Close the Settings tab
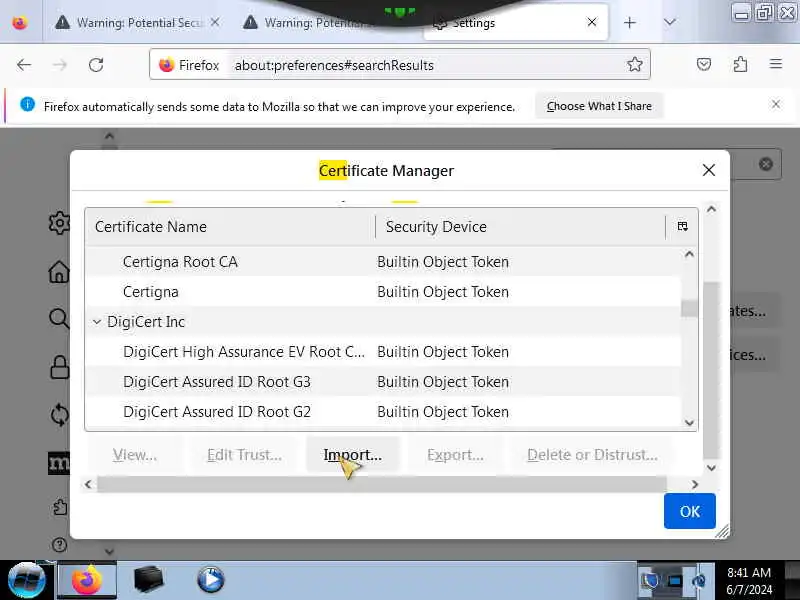800x600 pixels. click(592, 22)
